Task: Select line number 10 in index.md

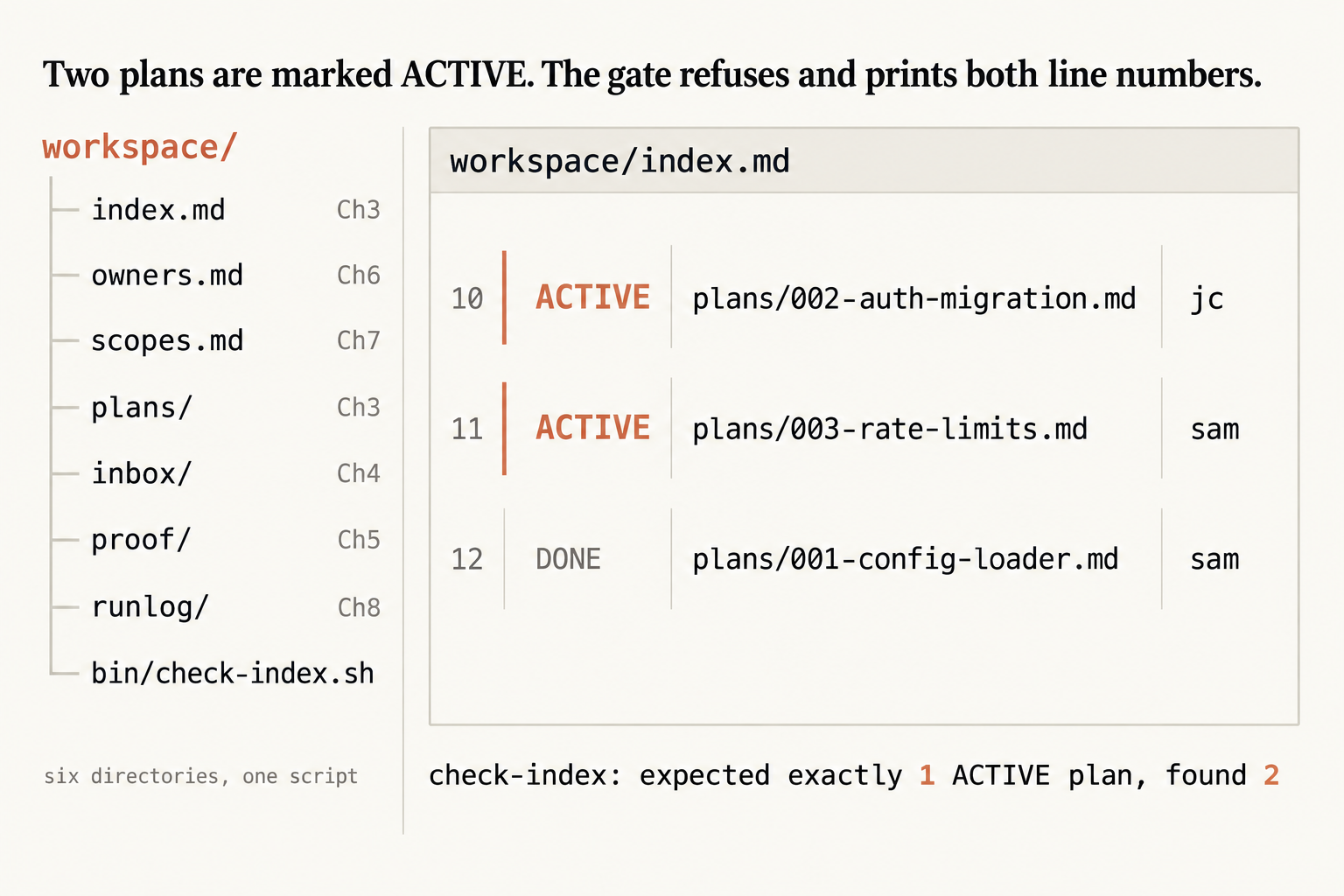Action: coord(467,298)
